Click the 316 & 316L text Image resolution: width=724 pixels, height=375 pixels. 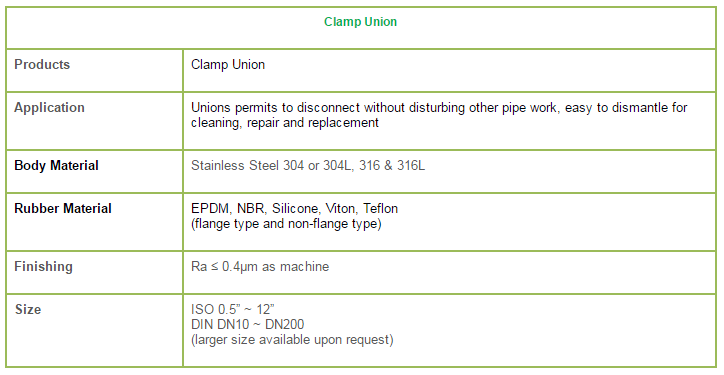pyautogui.click(x=392, y=165)
